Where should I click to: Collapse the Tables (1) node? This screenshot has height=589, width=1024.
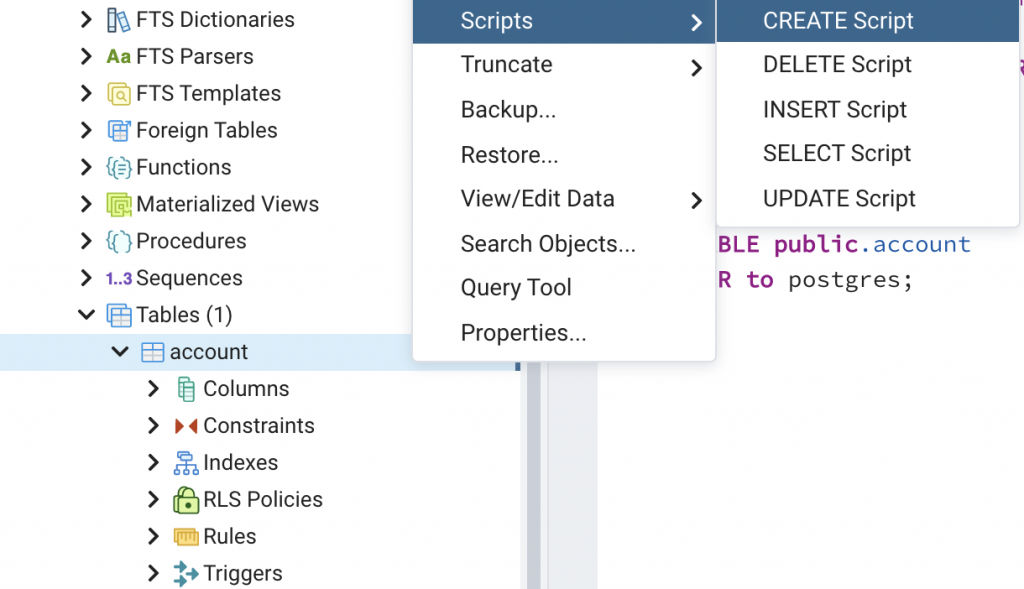87,316
